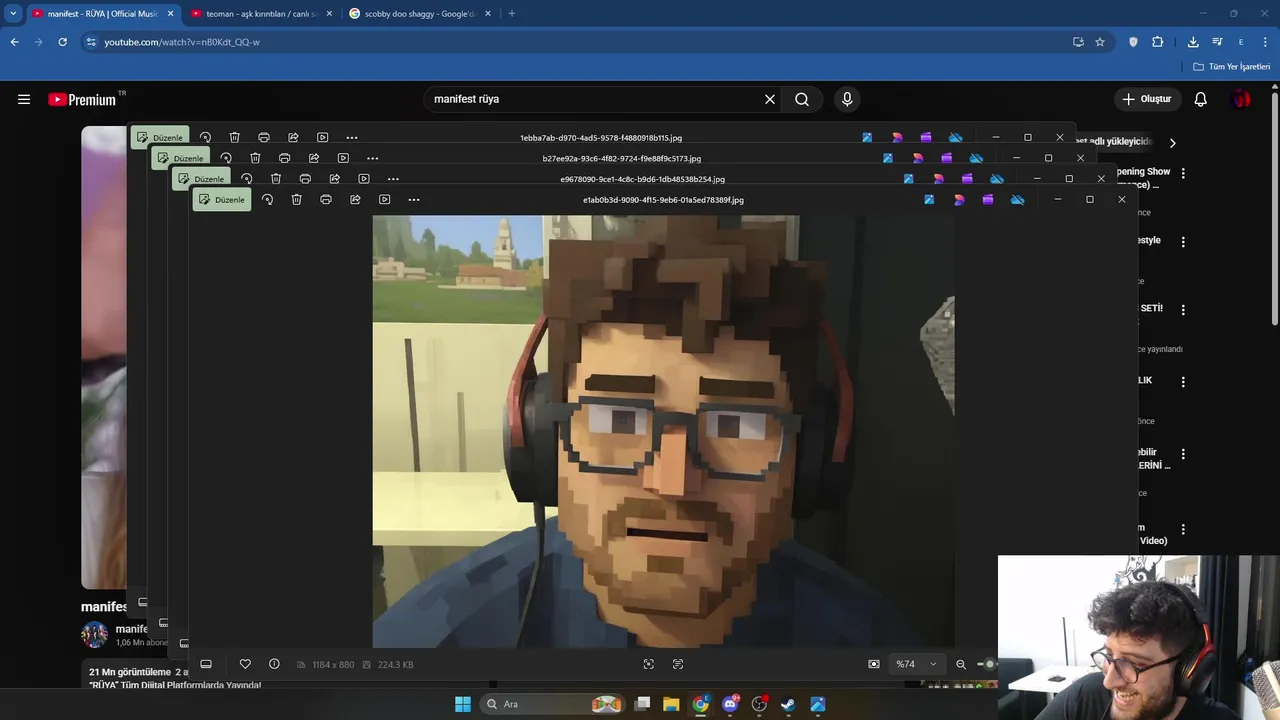Open YouTube notifications bell

[x=1201, y=99]
